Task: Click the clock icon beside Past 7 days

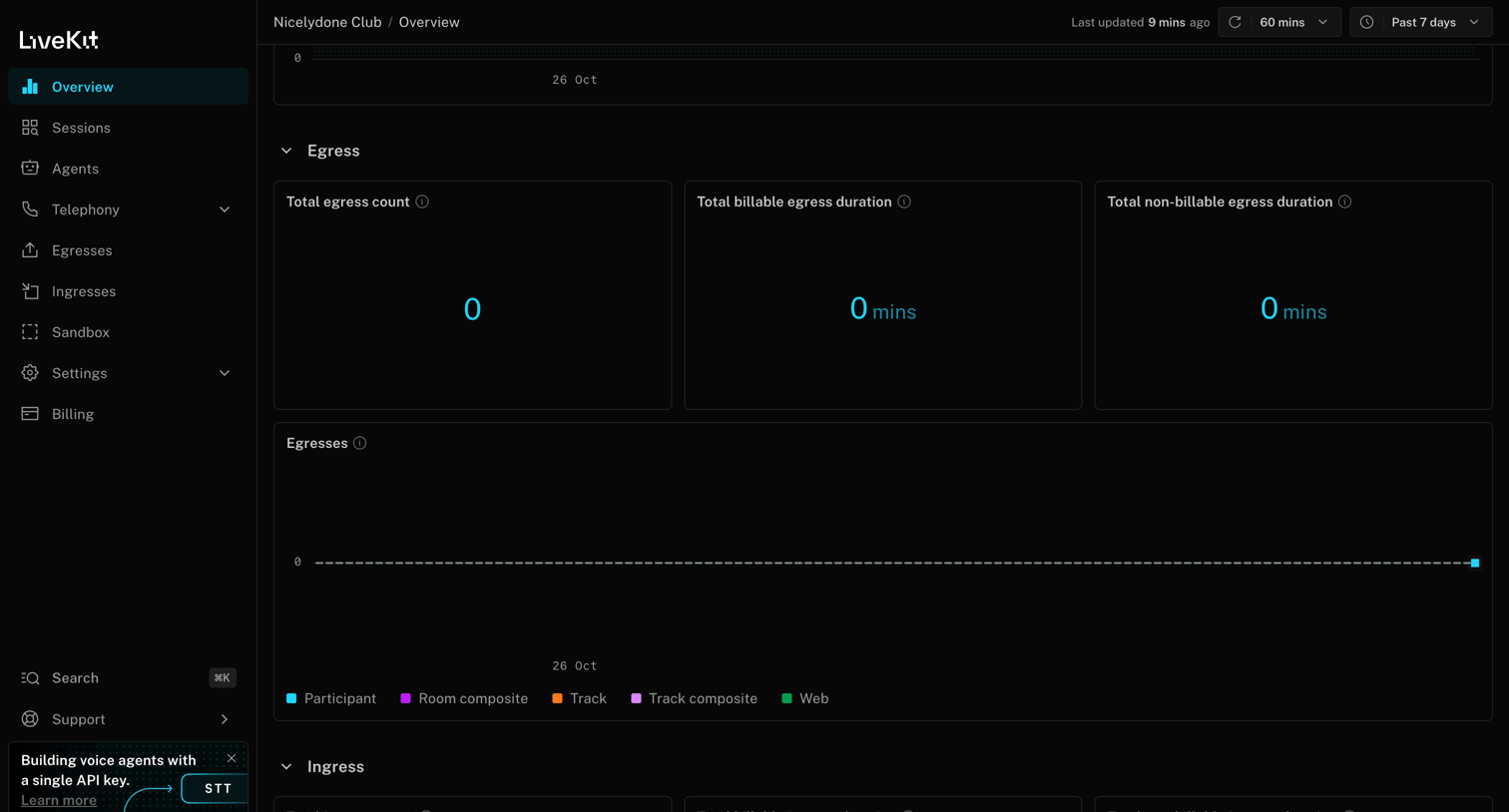Action: [1367, 22]
